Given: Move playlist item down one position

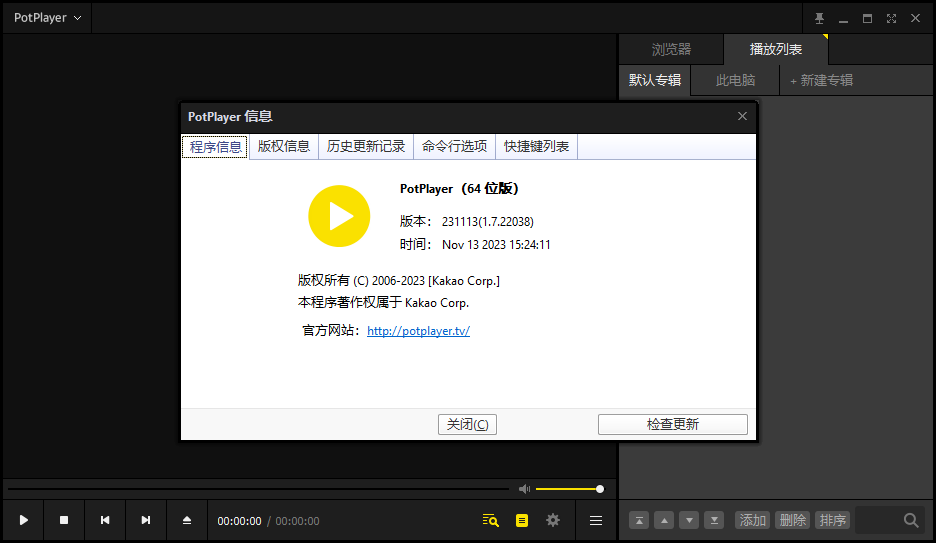Looking at the screenshot, I should click(689, 520).
